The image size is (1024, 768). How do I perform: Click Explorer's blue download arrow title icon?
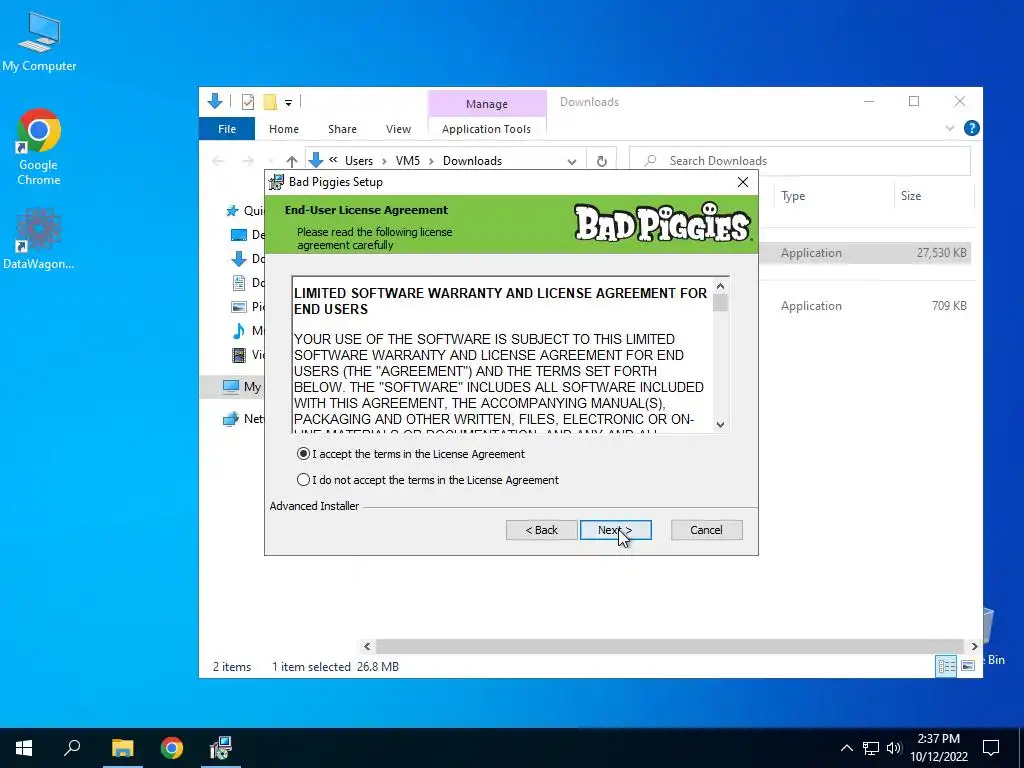(215, 101)
